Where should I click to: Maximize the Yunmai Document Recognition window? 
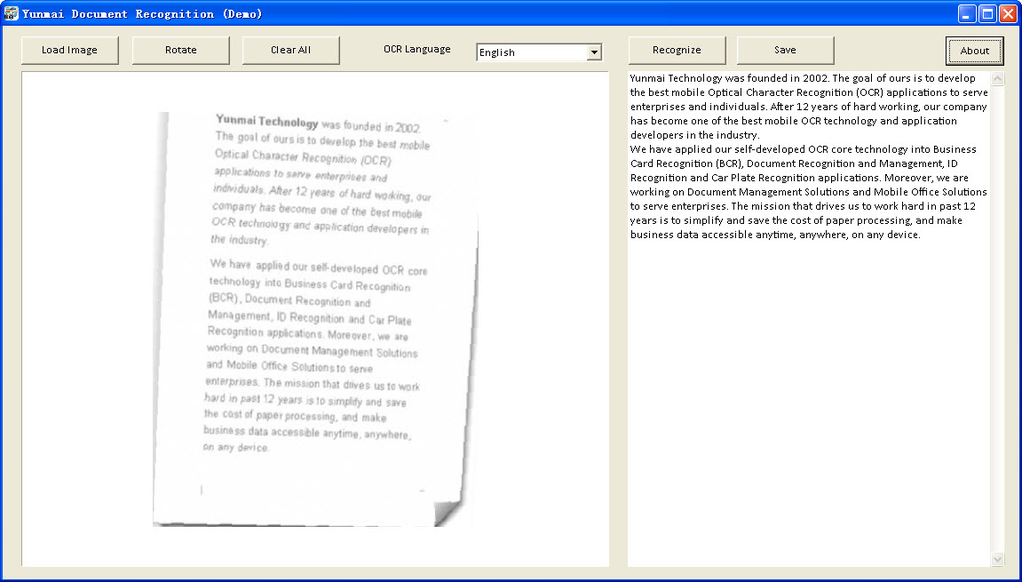tap(988, 14)
